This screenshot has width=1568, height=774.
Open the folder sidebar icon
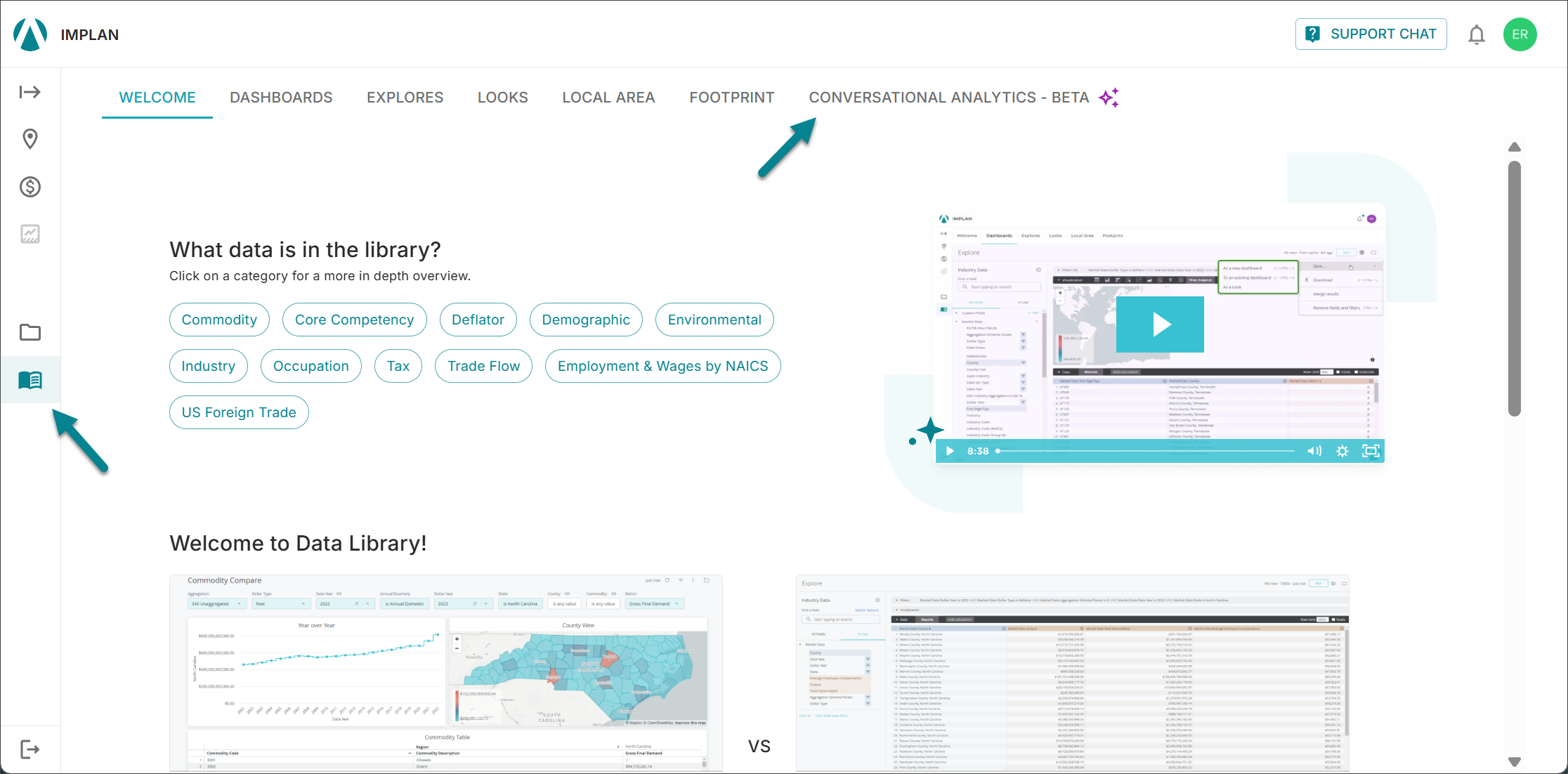(x=30, y=332)
